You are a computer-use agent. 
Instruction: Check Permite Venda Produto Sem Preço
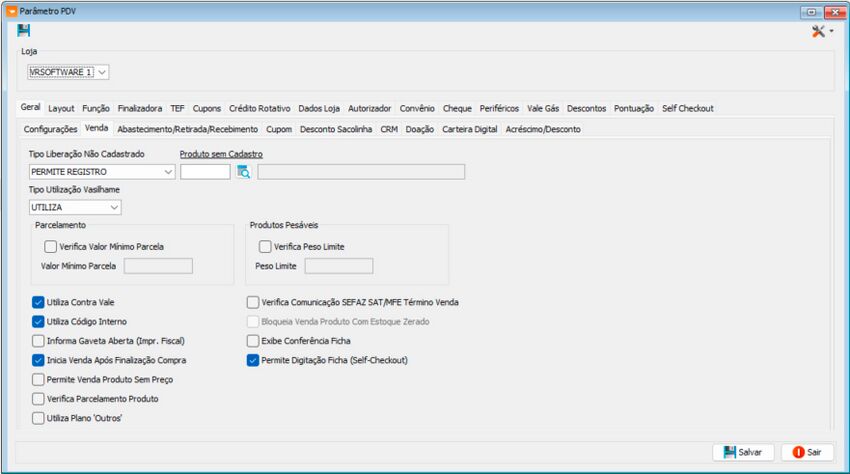coord(38,380)
